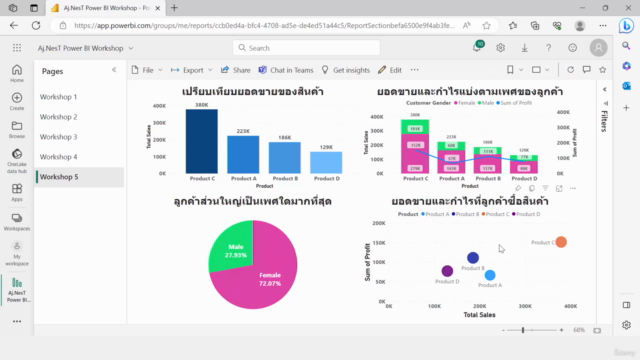The width and height of the screenshot is (640, 360).
Task: Fit report page to window icon
Action: click(x=597, y=330)
